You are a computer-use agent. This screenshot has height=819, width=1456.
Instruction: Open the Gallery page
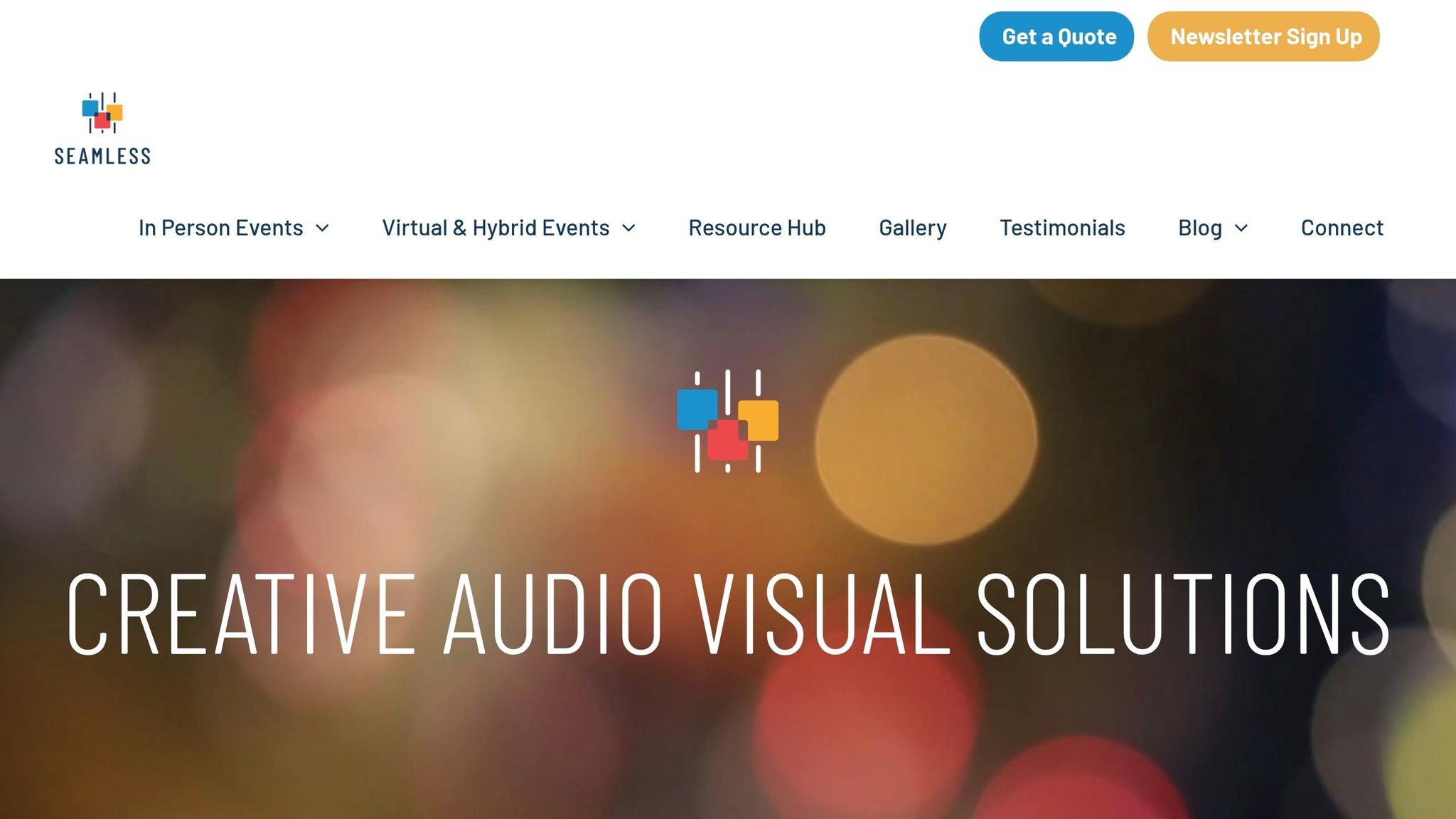(913, 227)
